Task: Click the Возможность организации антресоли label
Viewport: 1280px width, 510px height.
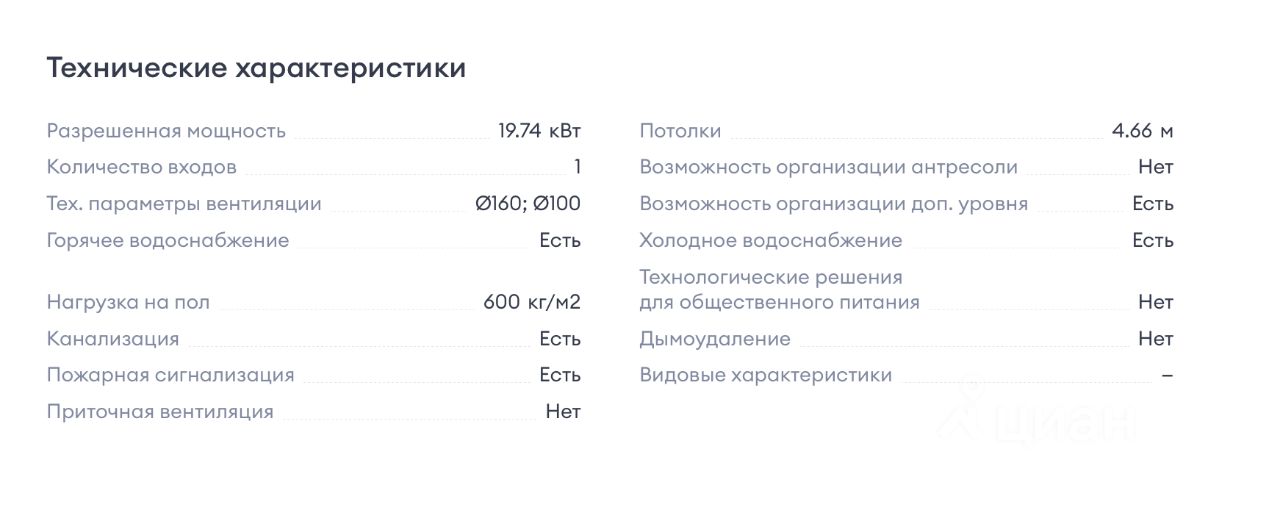Action: tap(828, 167)
